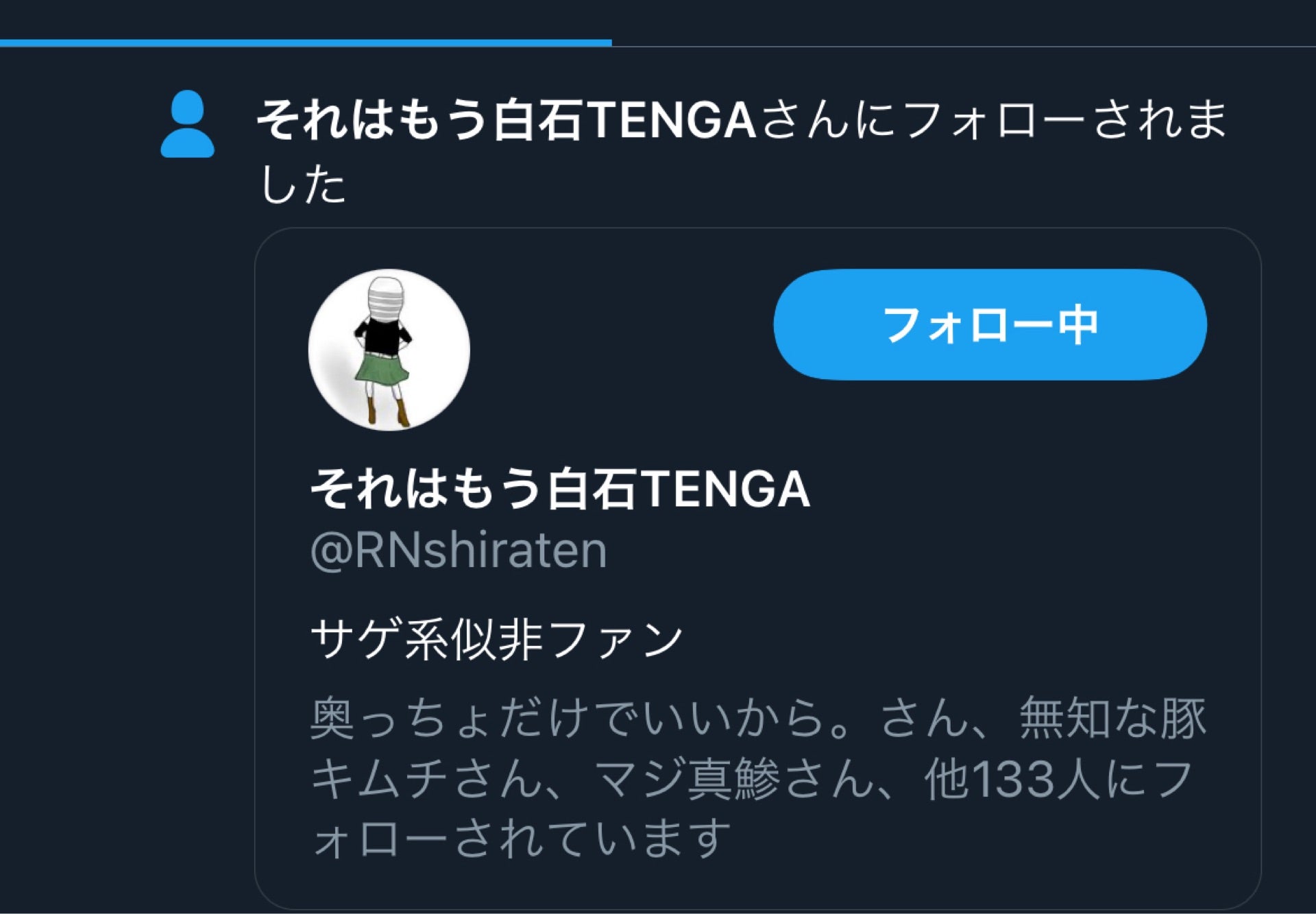Open the それはもう白石TENGA display name in the profile card
This screenshot has width=1316, height=914.
click(x=559, y=490)
